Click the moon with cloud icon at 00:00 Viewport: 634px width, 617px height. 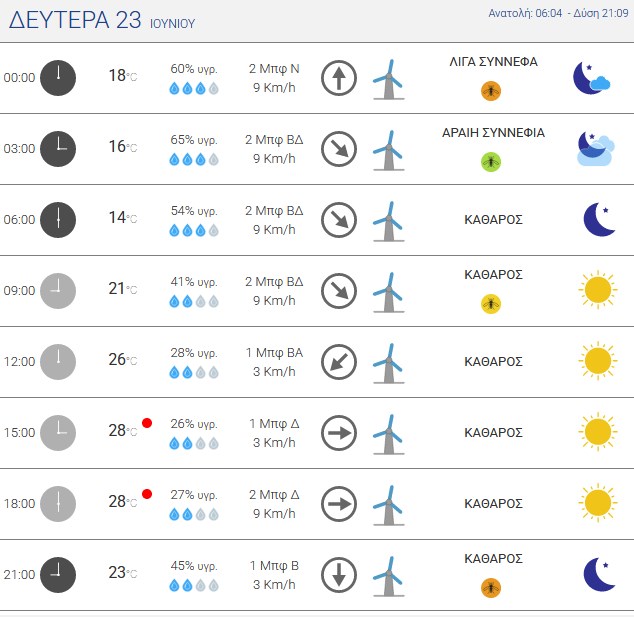pyautogui.click(x=592, y=78)
